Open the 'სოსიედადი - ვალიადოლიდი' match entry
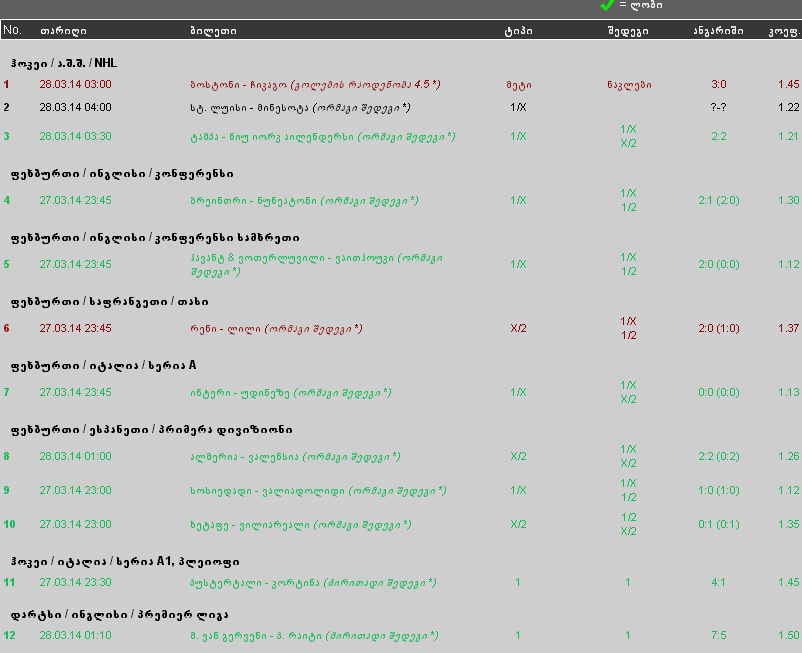This screenshot has height=653, width=802. coord(318,491)
